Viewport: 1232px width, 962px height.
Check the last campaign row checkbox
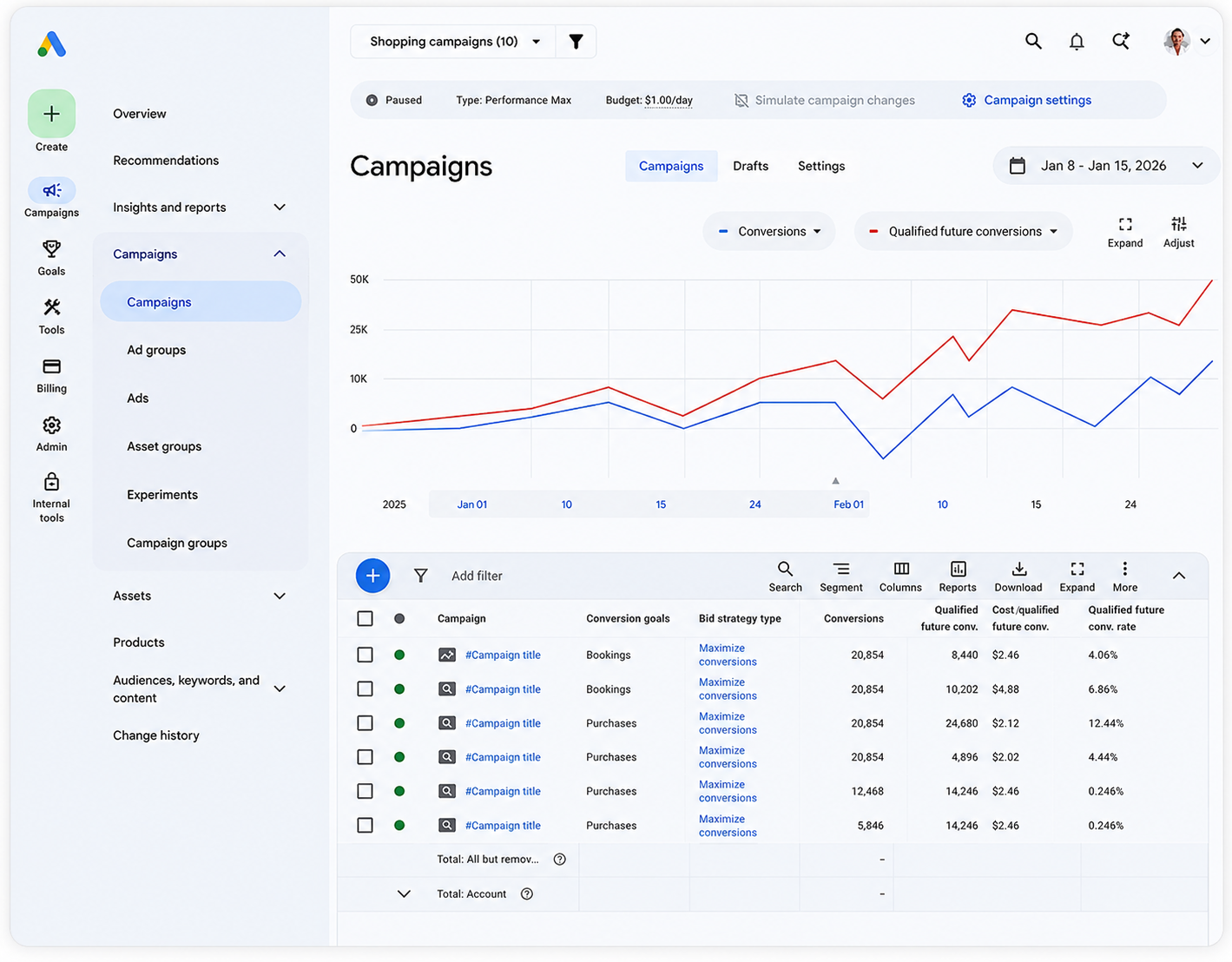pos(366,825)
